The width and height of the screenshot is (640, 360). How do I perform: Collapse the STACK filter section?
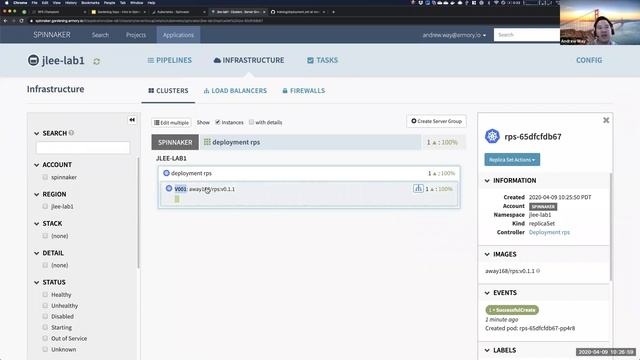click(x=37, y=224)
